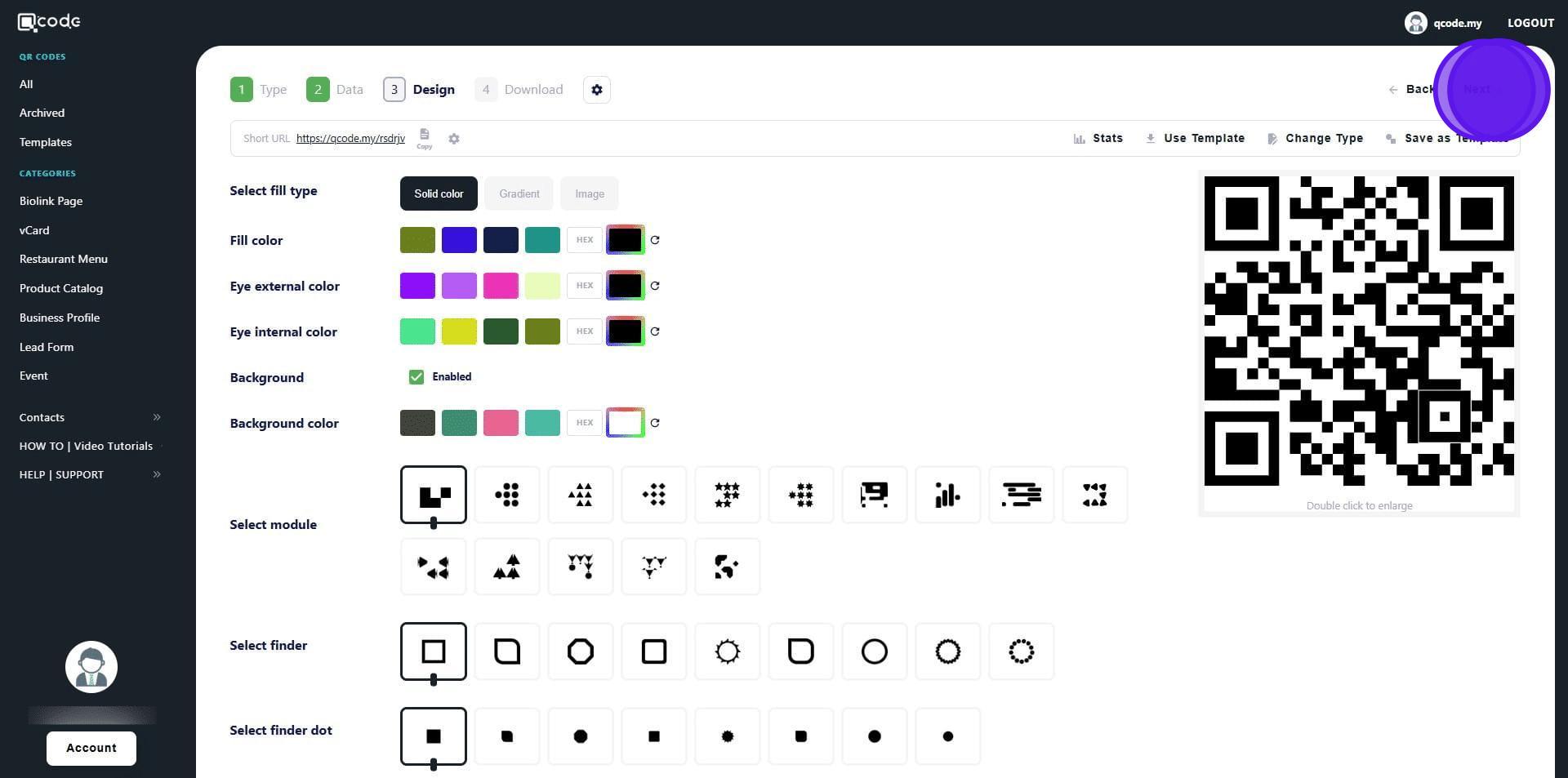1568x778 pixels.
Task: Open the qcode.my/rsdrjv short URL link
Action: point(350,139)
